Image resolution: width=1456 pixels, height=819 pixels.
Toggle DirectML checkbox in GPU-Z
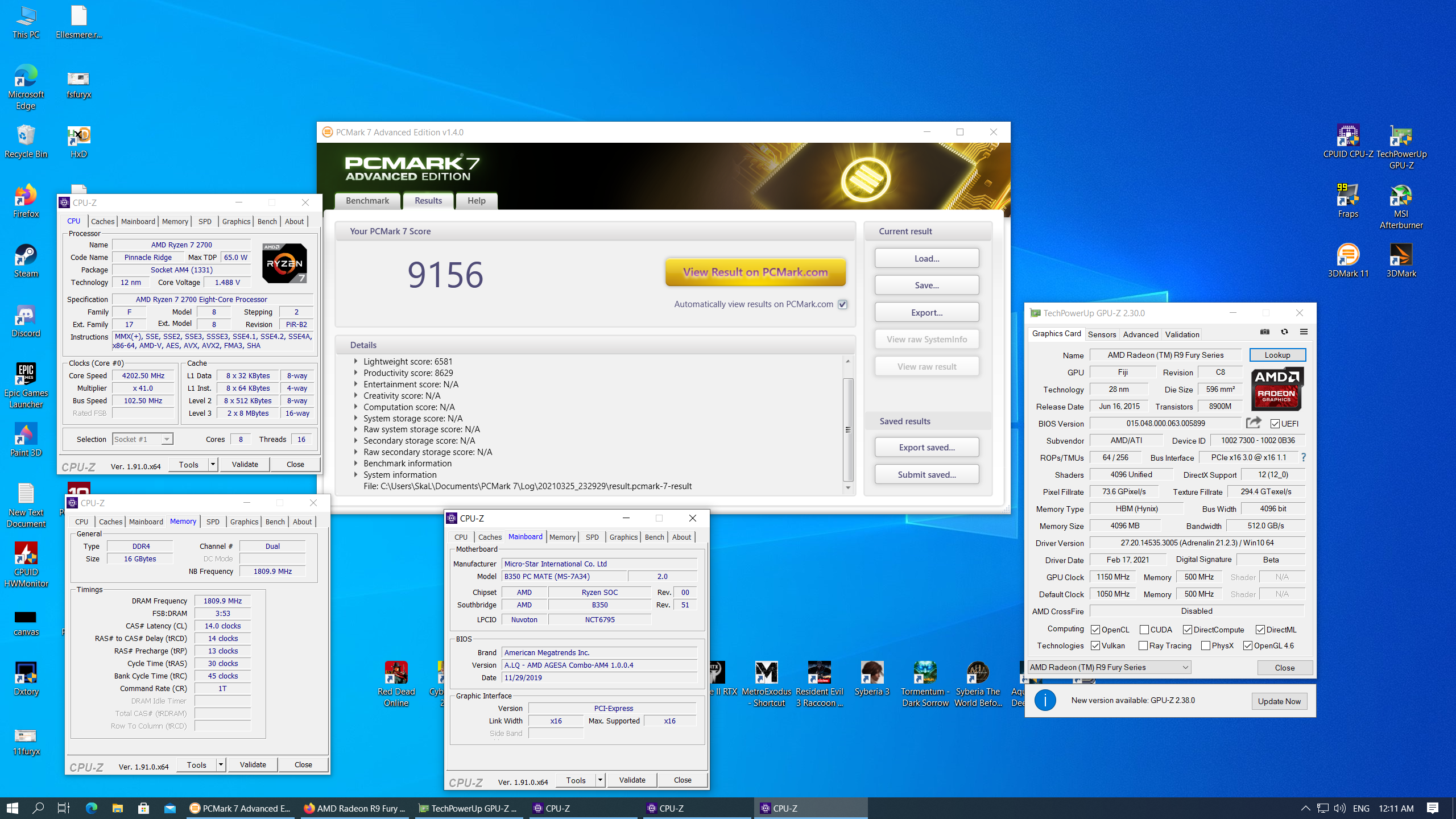tap(1260, 630)
